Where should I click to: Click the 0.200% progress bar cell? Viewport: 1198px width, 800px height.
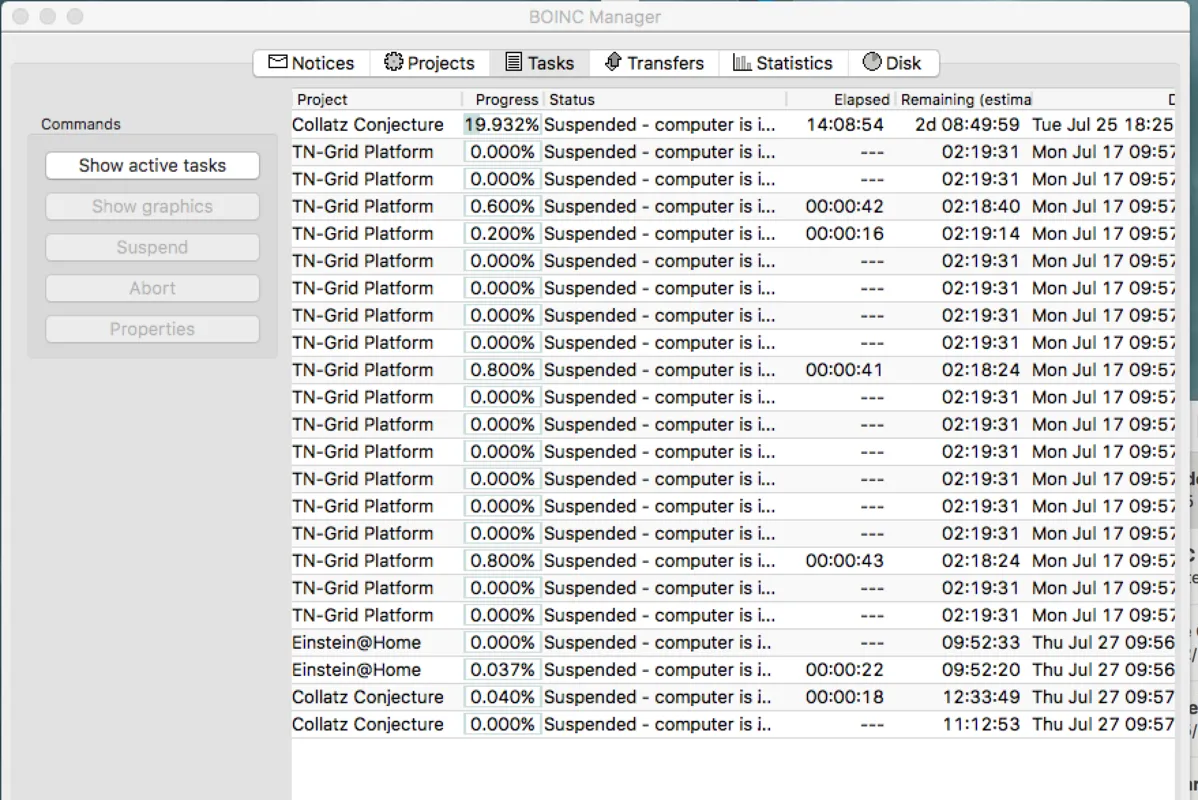tap(502, 234)
